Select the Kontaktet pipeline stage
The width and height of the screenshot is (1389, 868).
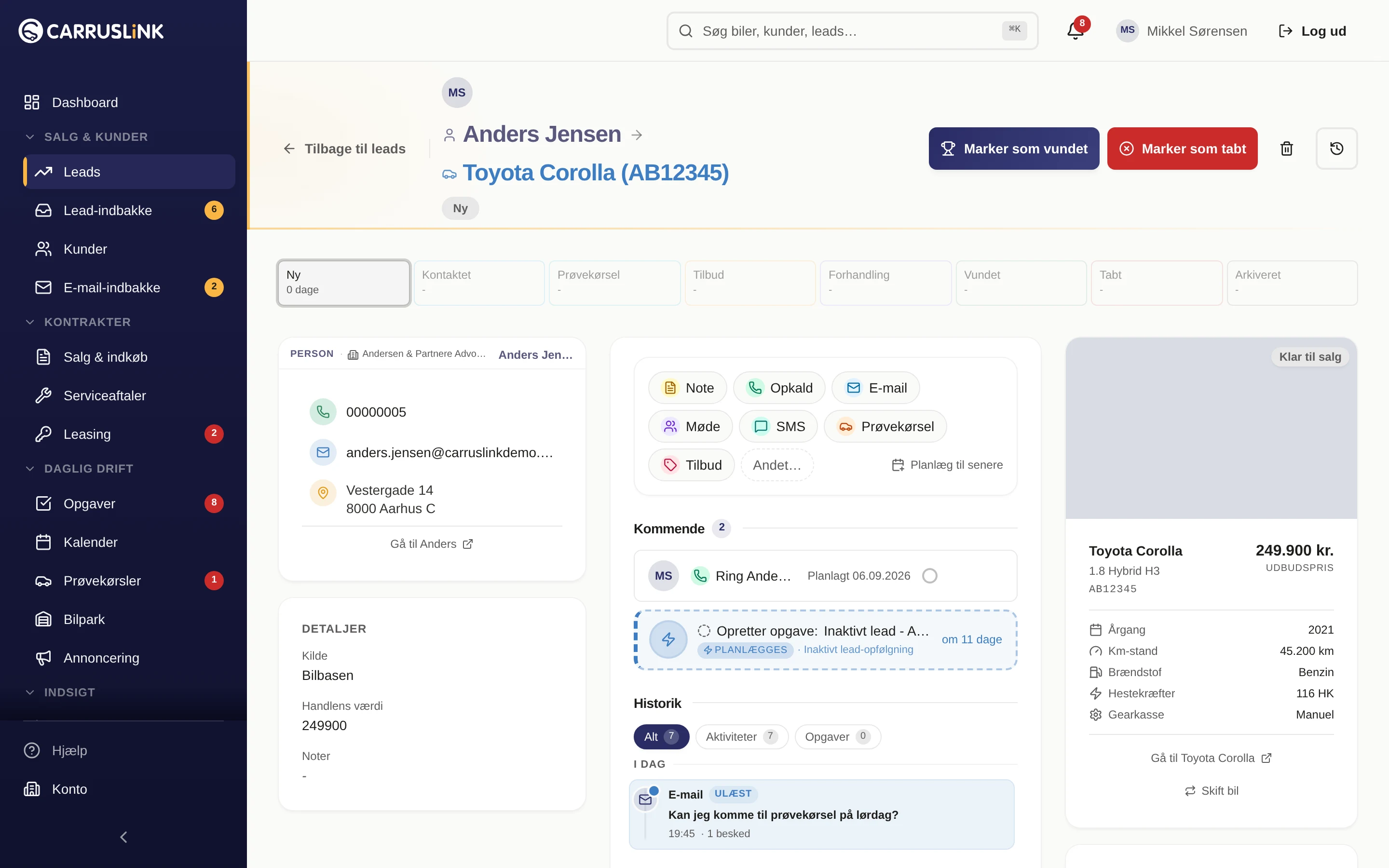pos(479,283)
